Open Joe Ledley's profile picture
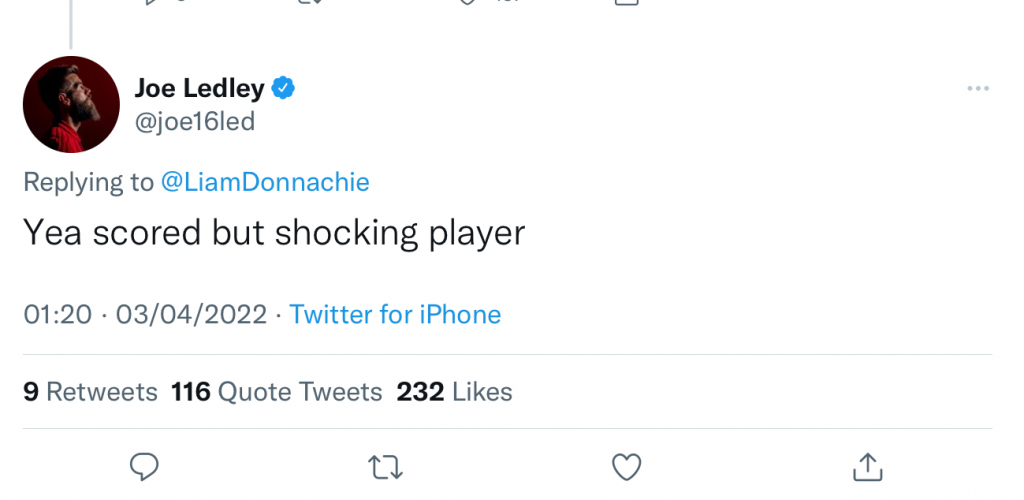Image resolution: width=1024 pixels, height=500 pixels. click(x=71, y=104)
